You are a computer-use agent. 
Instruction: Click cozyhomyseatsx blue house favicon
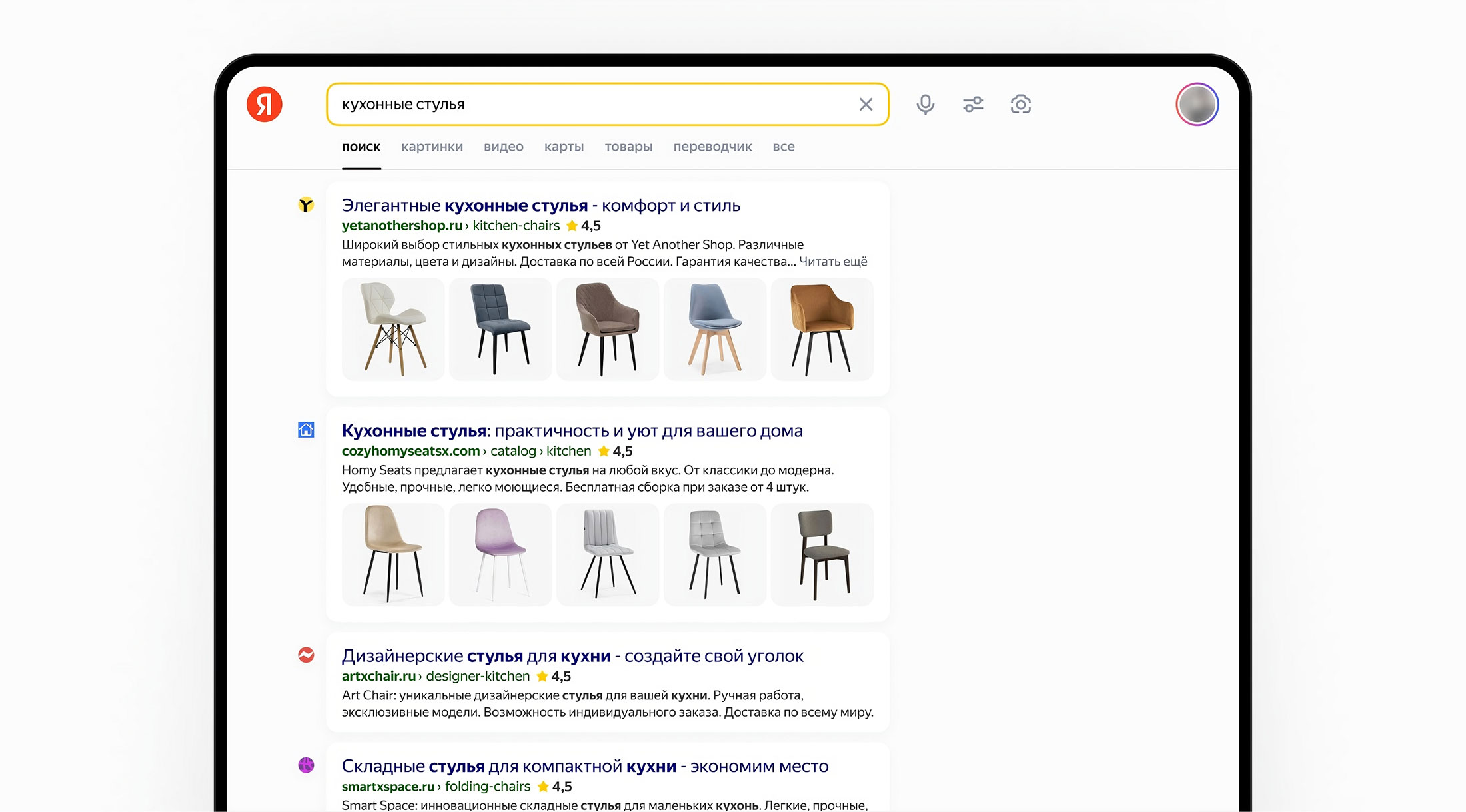click(x=306, y=430)
